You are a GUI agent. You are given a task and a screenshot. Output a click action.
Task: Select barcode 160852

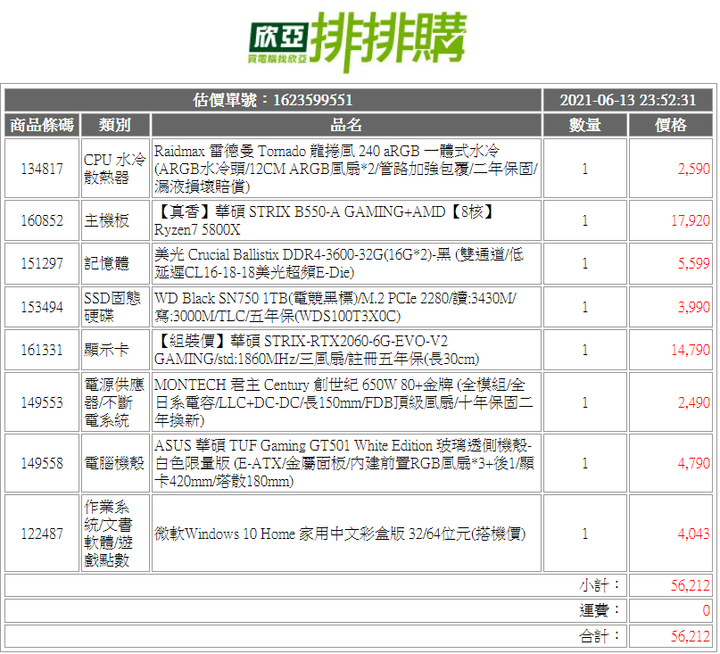tap(42, 220)
